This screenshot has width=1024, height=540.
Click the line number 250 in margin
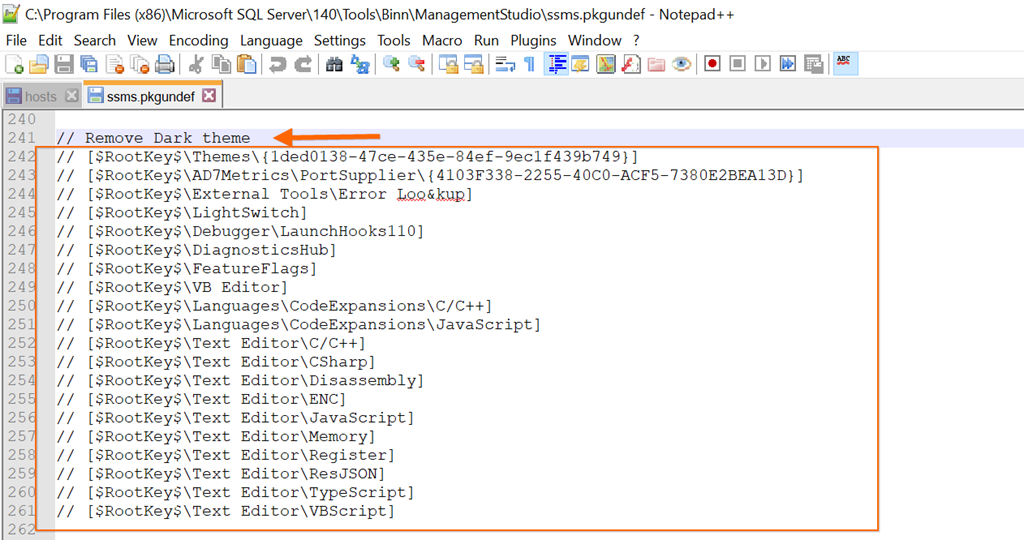click(21, 306)
